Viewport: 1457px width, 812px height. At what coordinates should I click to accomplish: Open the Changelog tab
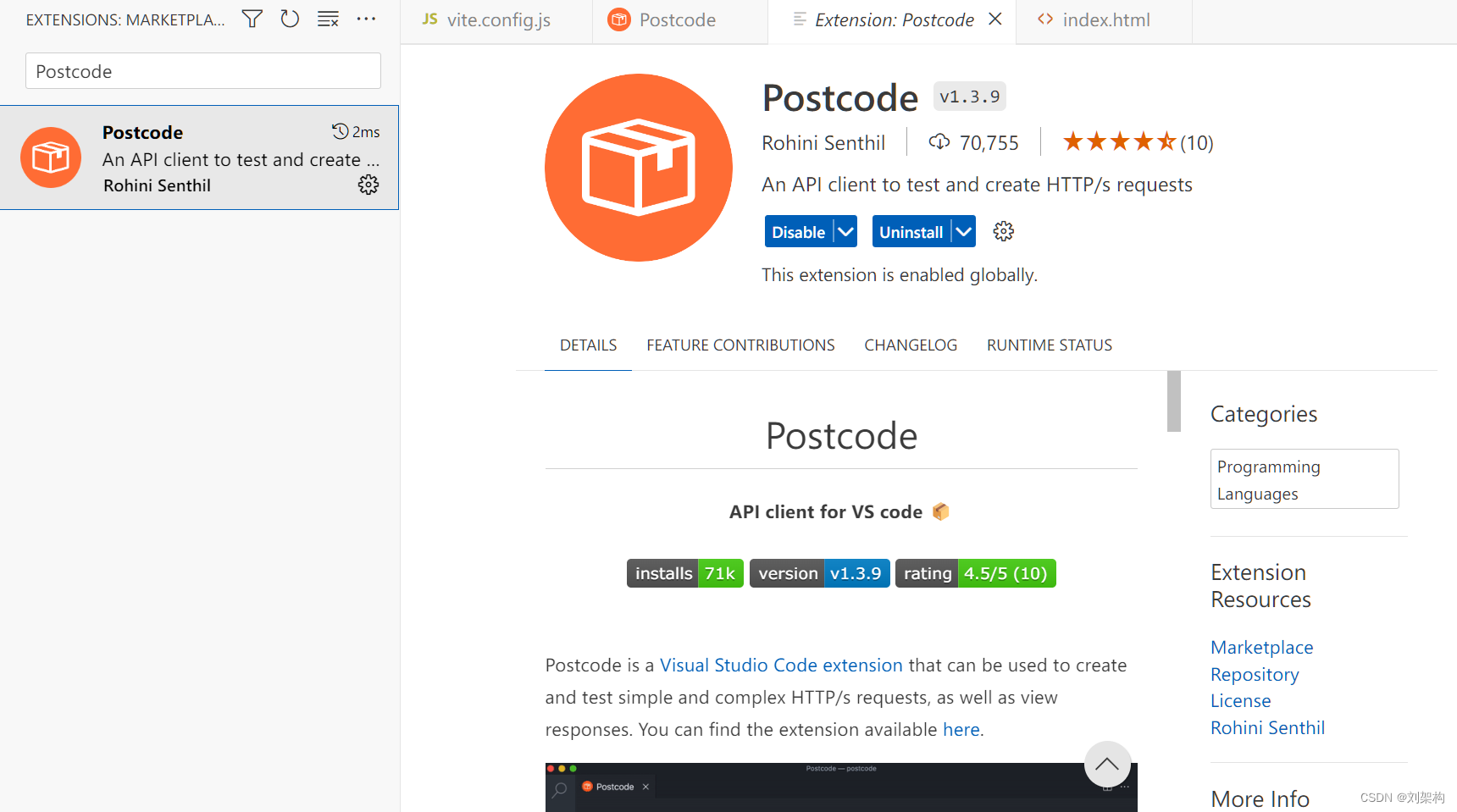click(x=911, y=345)
